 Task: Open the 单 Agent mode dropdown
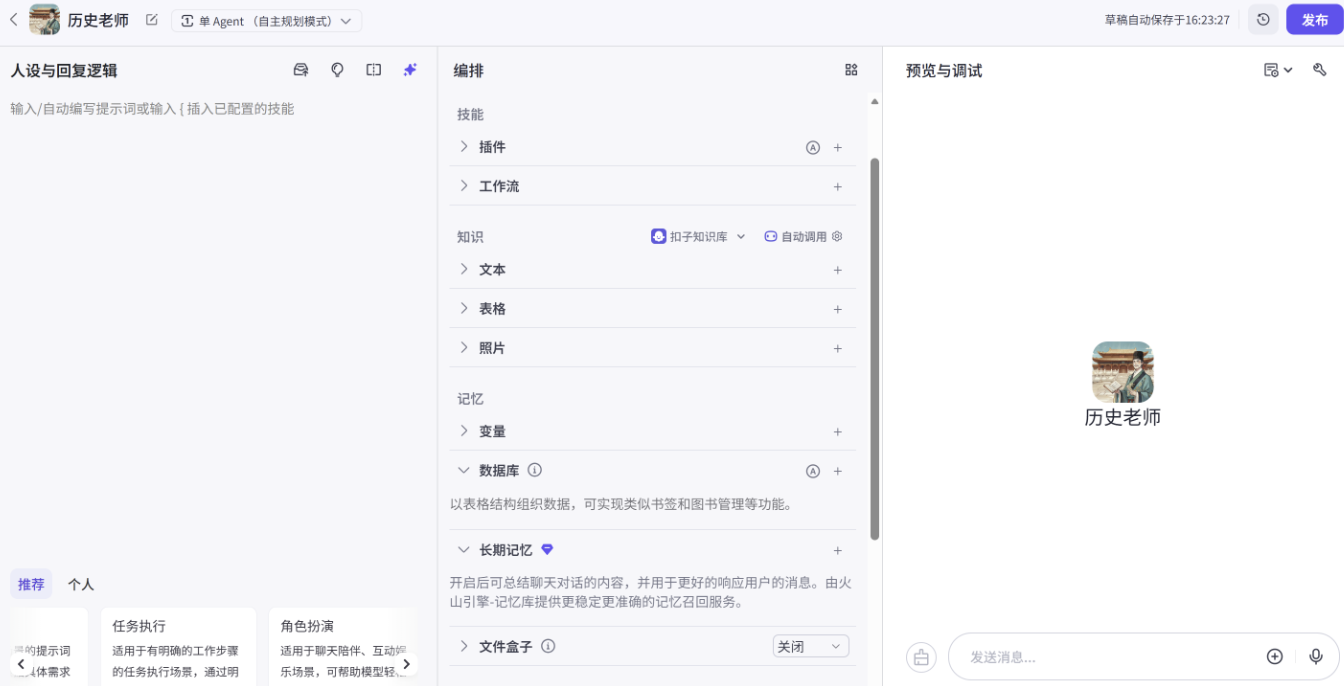(x=266, y=21)
